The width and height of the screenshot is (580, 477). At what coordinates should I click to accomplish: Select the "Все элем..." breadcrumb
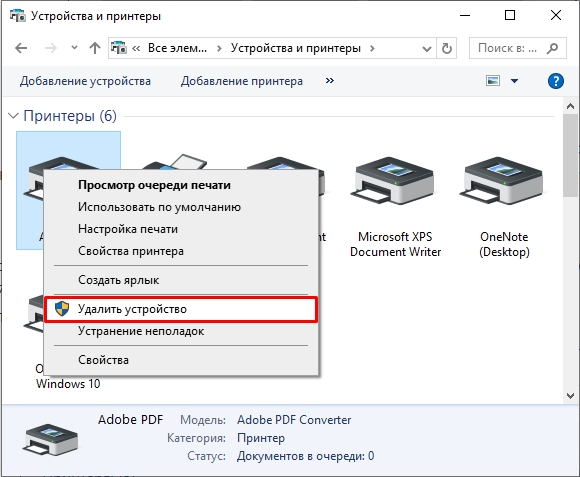click(x=177, y=48)
